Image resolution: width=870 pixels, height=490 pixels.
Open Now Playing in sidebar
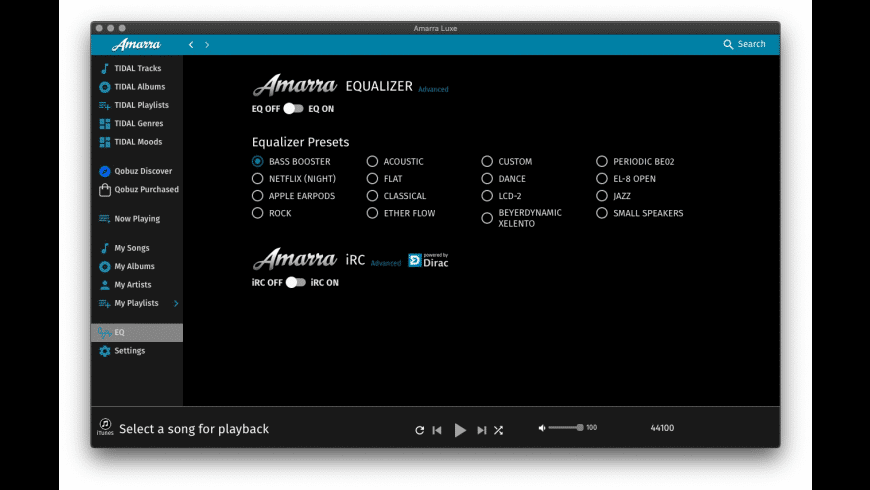click(136, 219)
